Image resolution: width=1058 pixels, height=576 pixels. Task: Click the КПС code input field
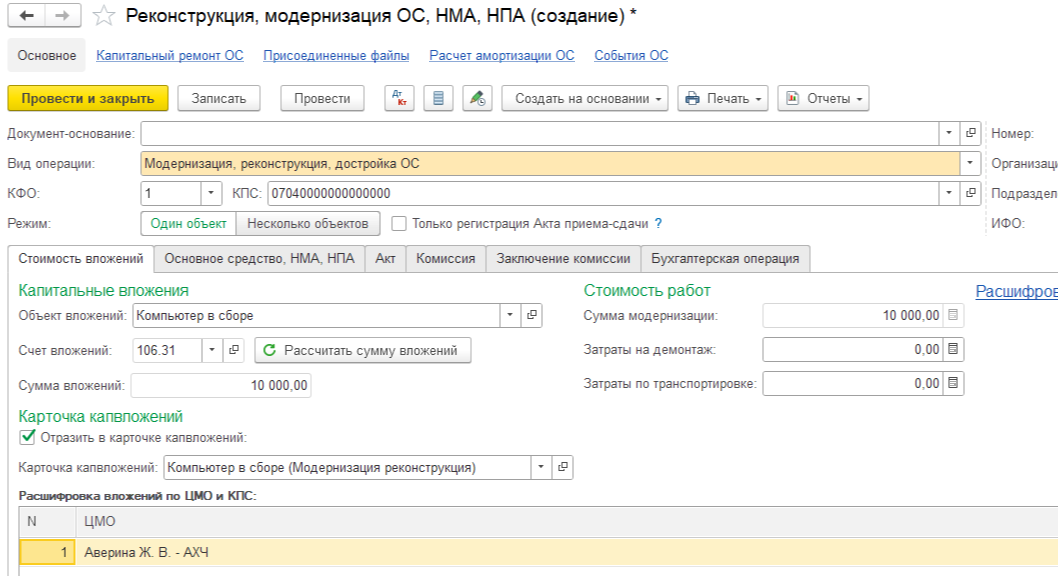603,194
